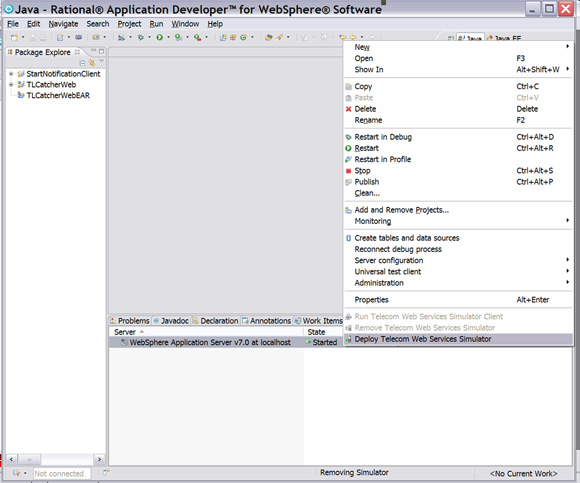
Task: Select WebSphere Application Server v7.0 row
Action: (226, 342)
